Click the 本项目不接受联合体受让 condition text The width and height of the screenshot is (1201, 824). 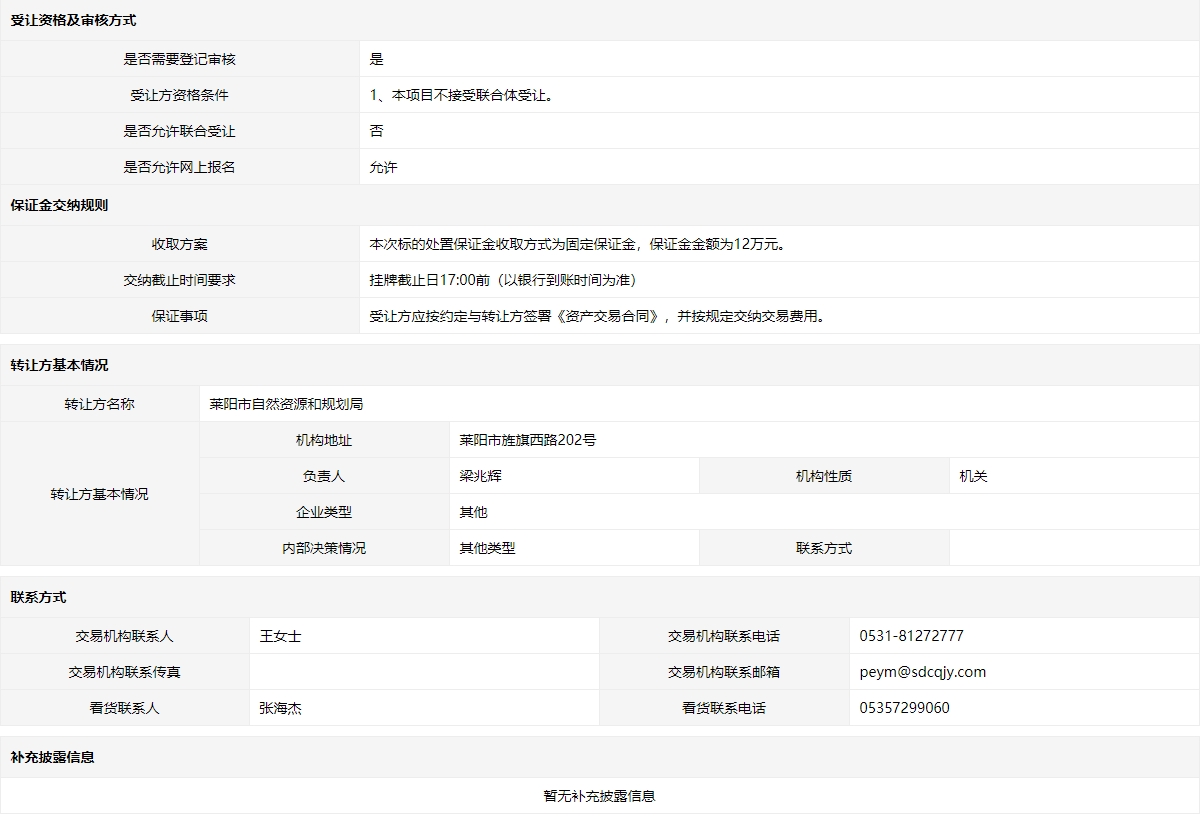(461, 95)
